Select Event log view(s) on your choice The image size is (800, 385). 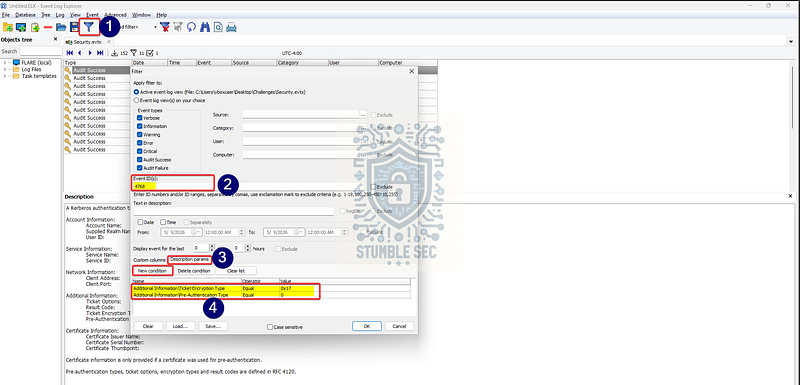[x=136, y=100]
